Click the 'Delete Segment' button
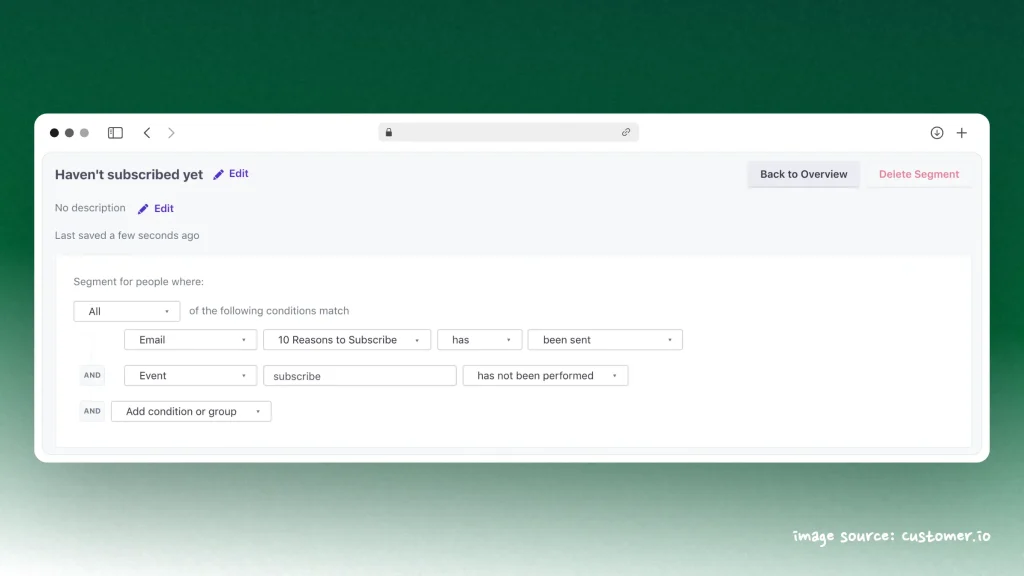The height and width of the screenshot is (576, 1024). click(918, 174)
